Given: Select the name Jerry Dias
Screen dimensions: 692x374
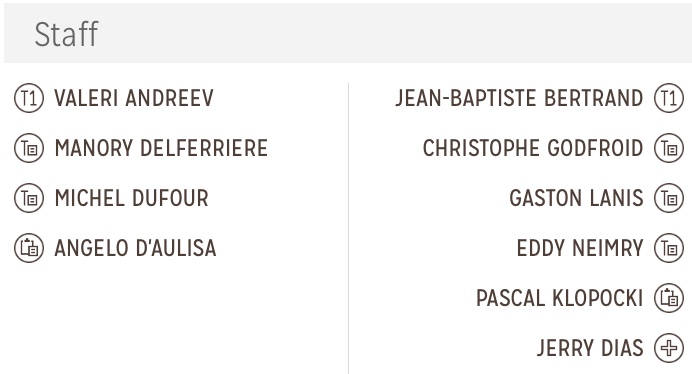Looking at the screenshot, I should coord(590,348).
